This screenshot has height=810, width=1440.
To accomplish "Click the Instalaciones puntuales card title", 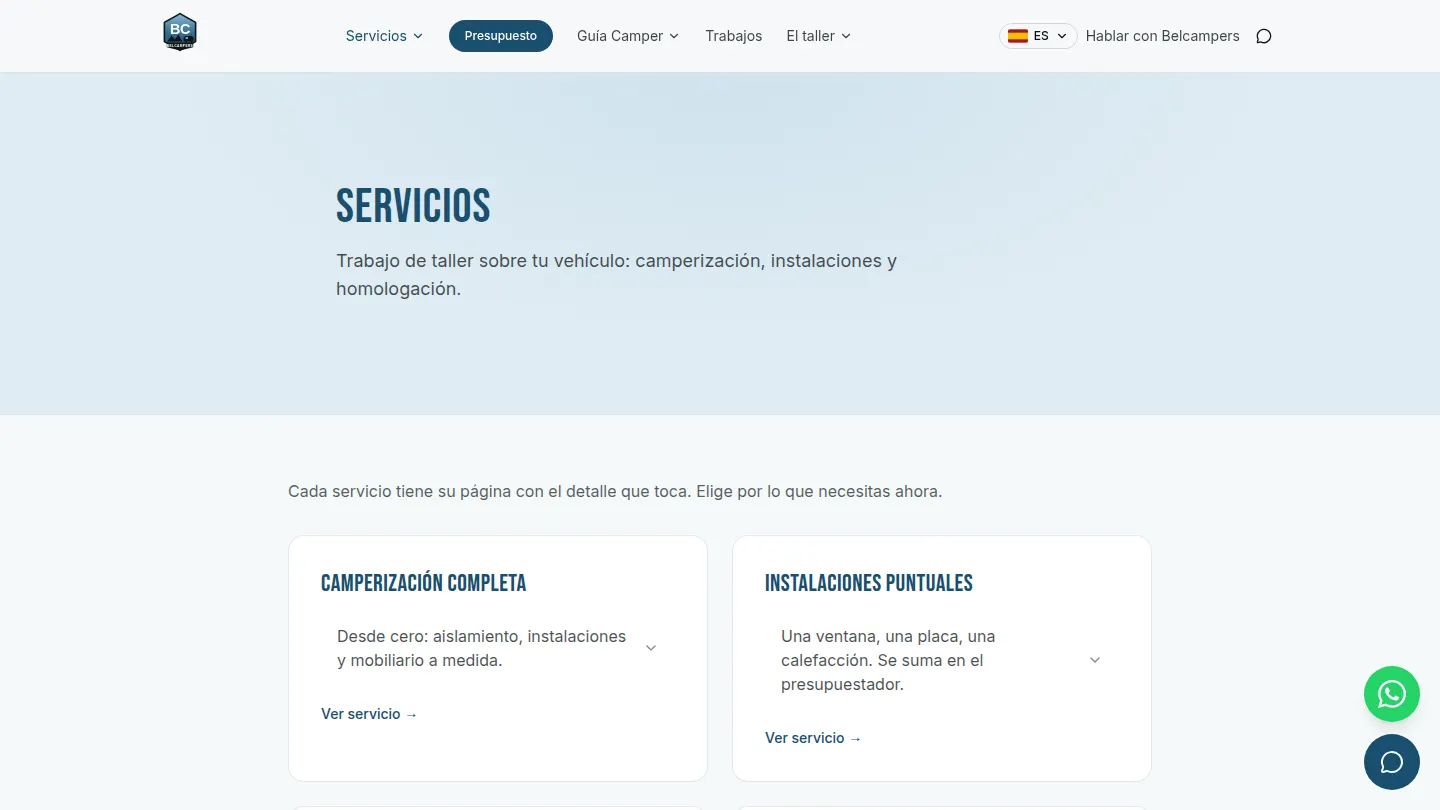I will coord(868,583).
